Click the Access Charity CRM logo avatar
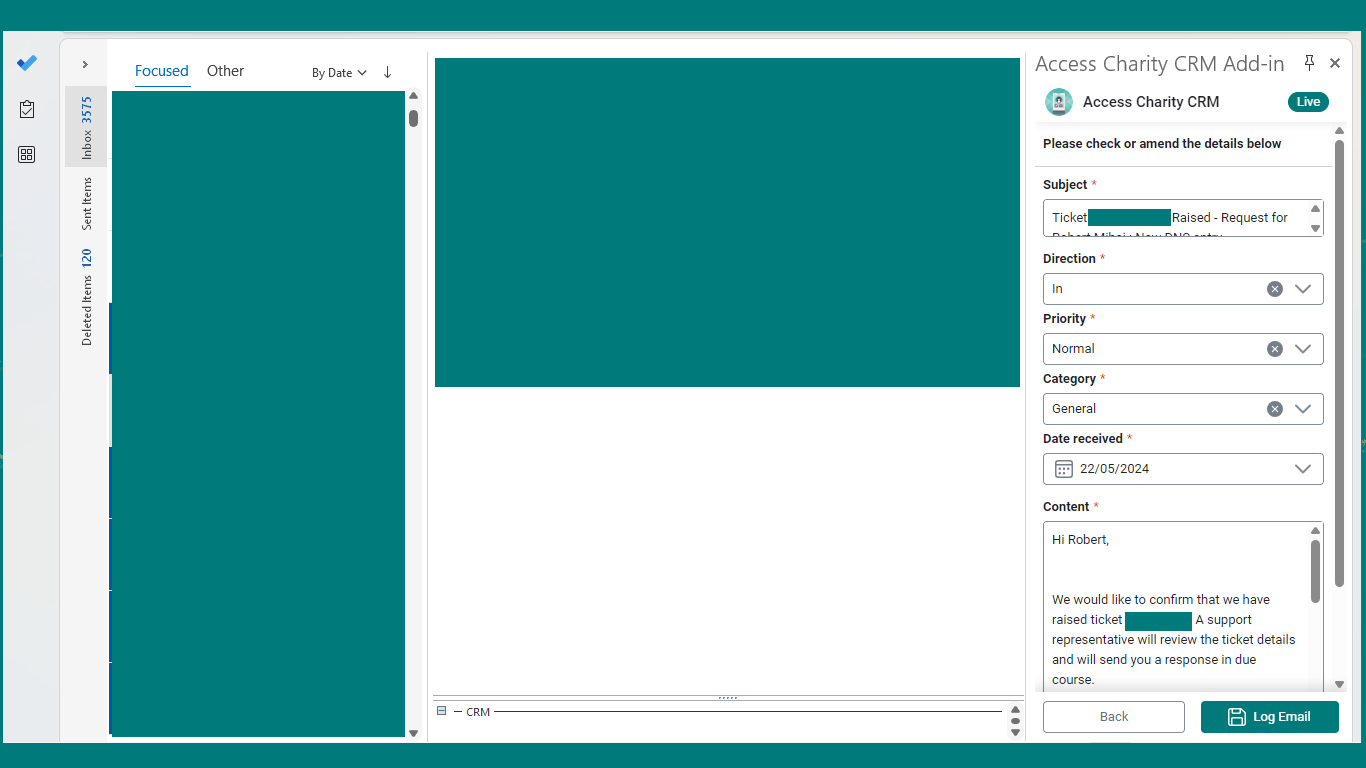 [x=1058, y=102]
